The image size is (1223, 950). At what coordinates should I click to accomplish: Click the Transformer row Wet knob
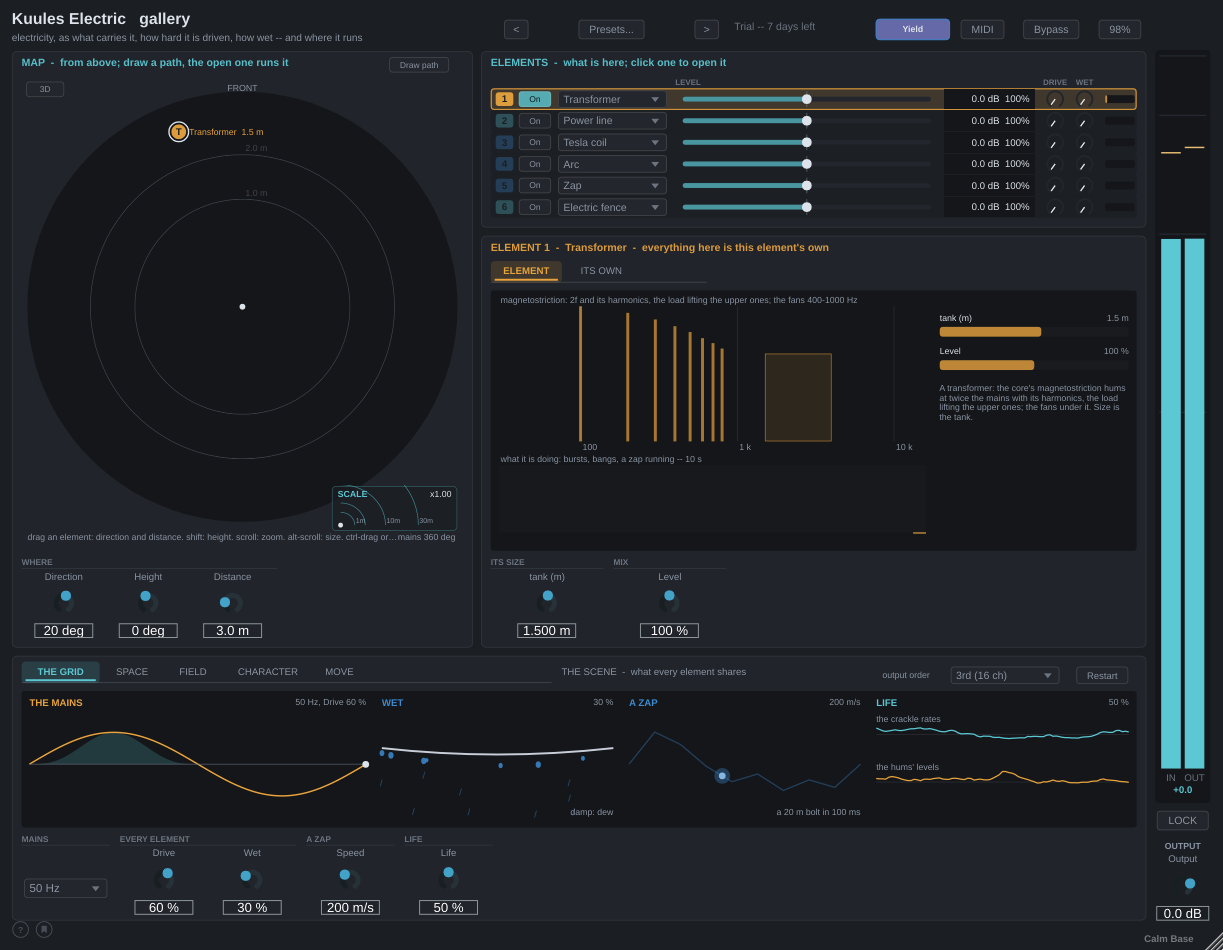(x=1084, y=99)
